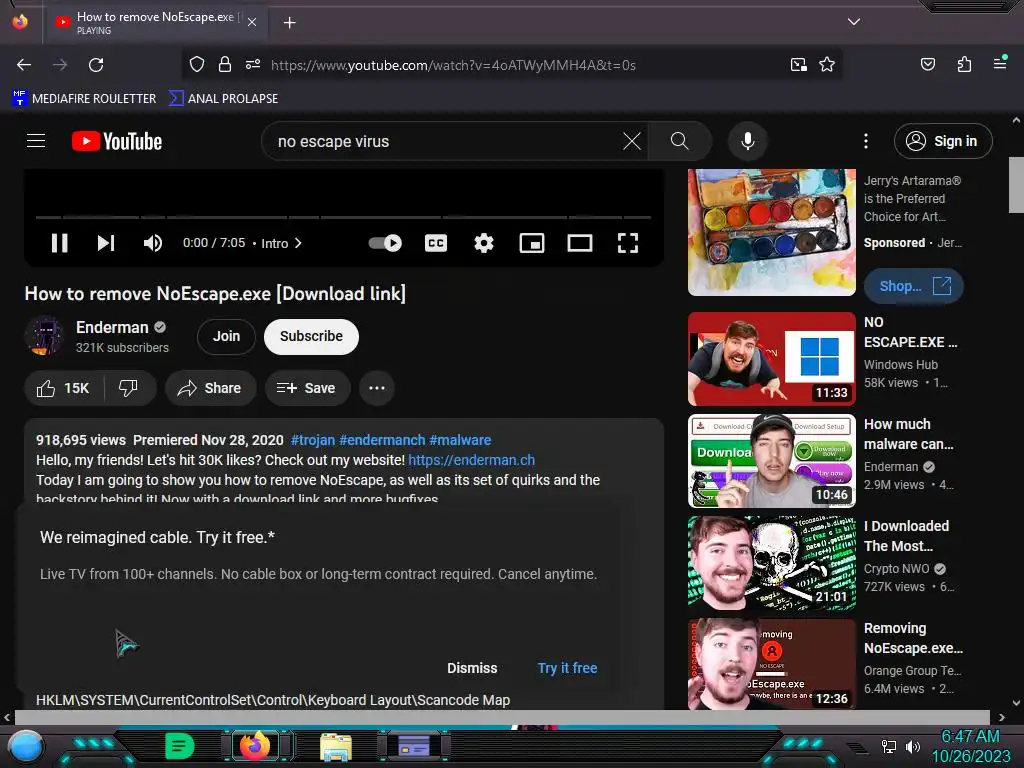Open the player settings gear
Screen dimensions: 1024x768
(484, 243)
